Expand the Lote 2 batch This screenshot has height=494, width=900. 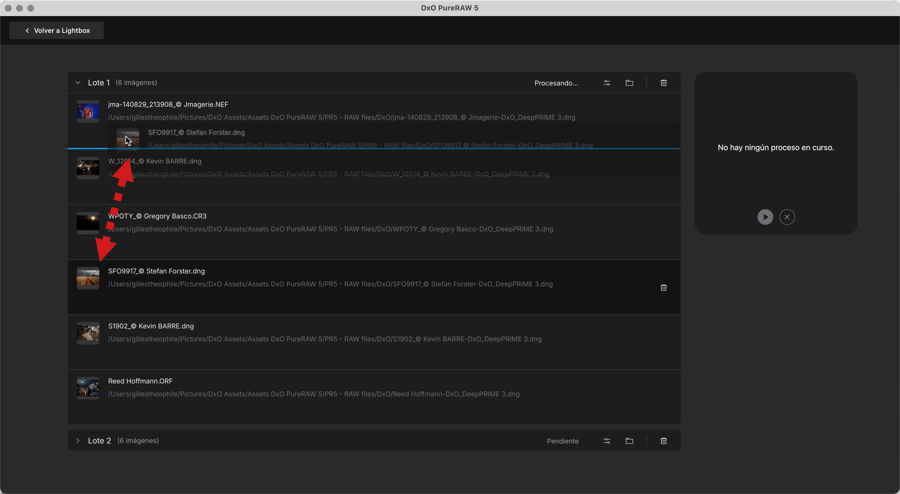(x=78, y=441)
